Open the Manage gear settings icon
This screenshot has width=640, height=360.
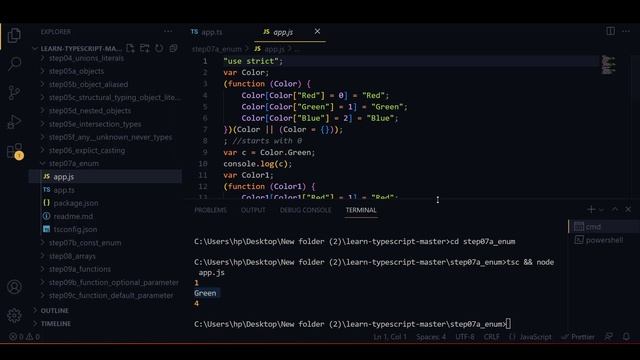coord(14,315)
